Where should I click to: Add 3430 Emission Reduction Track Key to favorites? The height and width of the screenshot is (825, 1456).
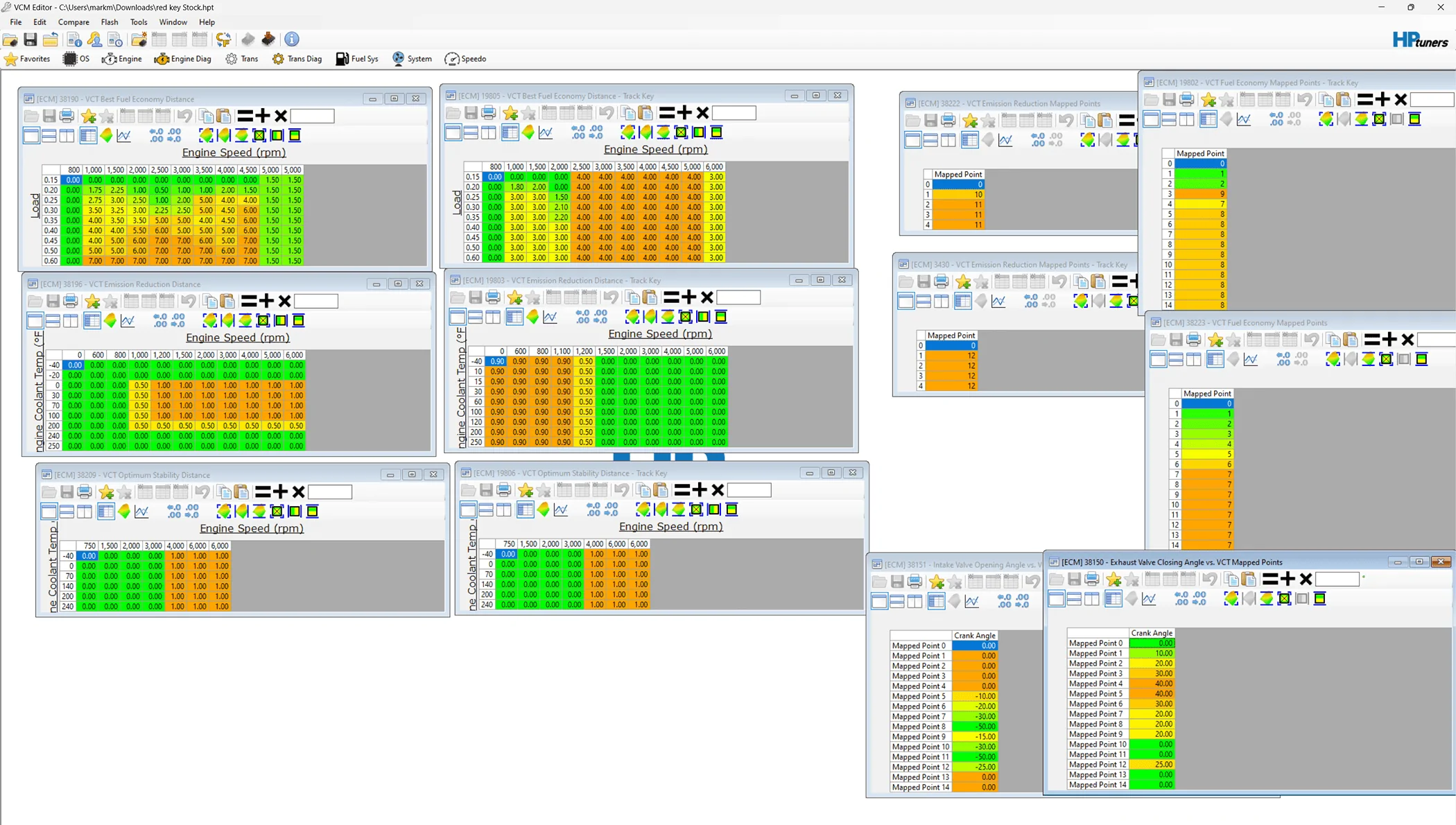pos(963,281)
